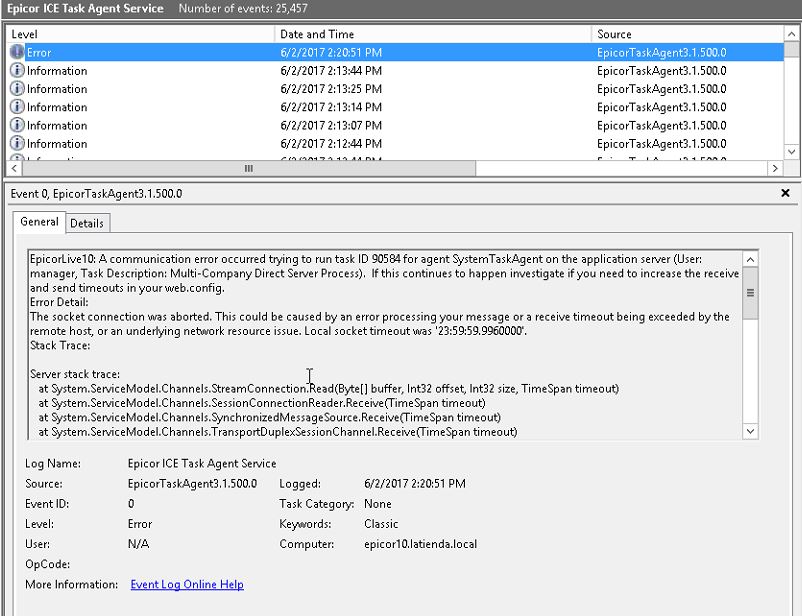802x616 pixels.
Task: Close the event details pane
Action: coord(785,193)
